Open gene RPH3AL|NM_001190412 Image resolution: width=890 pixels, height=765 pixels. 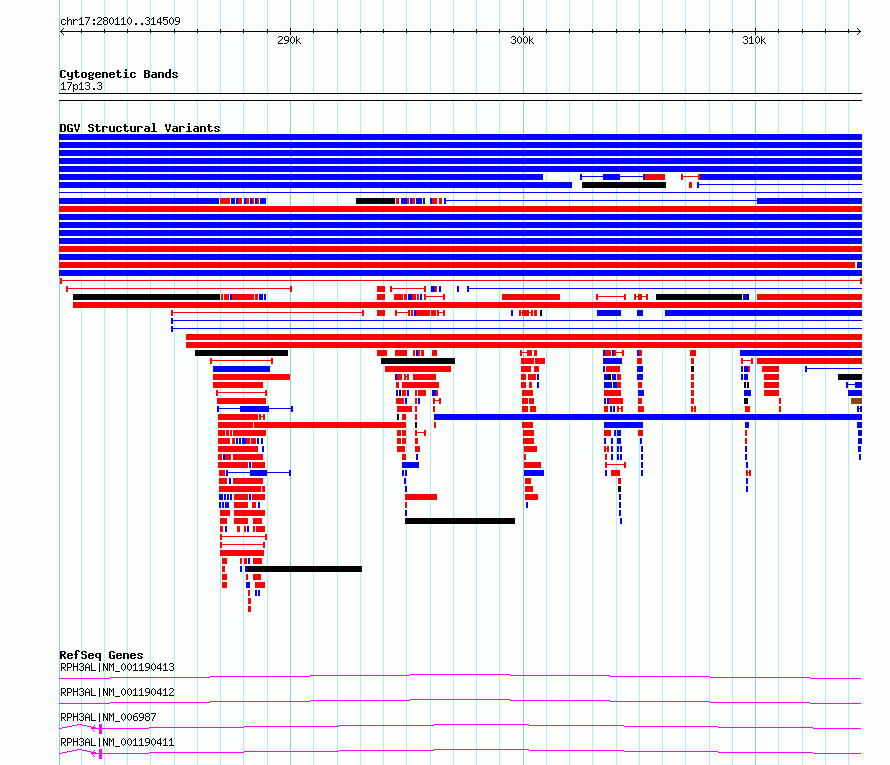click(117, 692)
